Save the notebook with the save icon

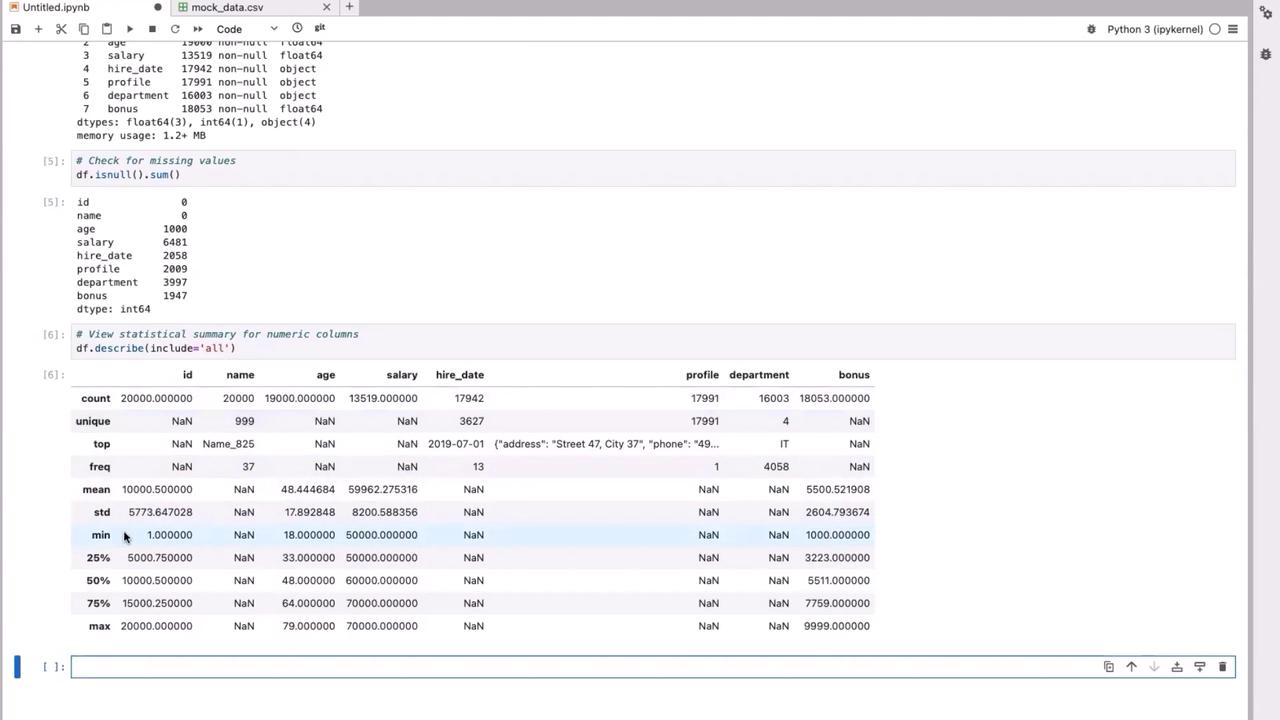click(x=15, y=29)
